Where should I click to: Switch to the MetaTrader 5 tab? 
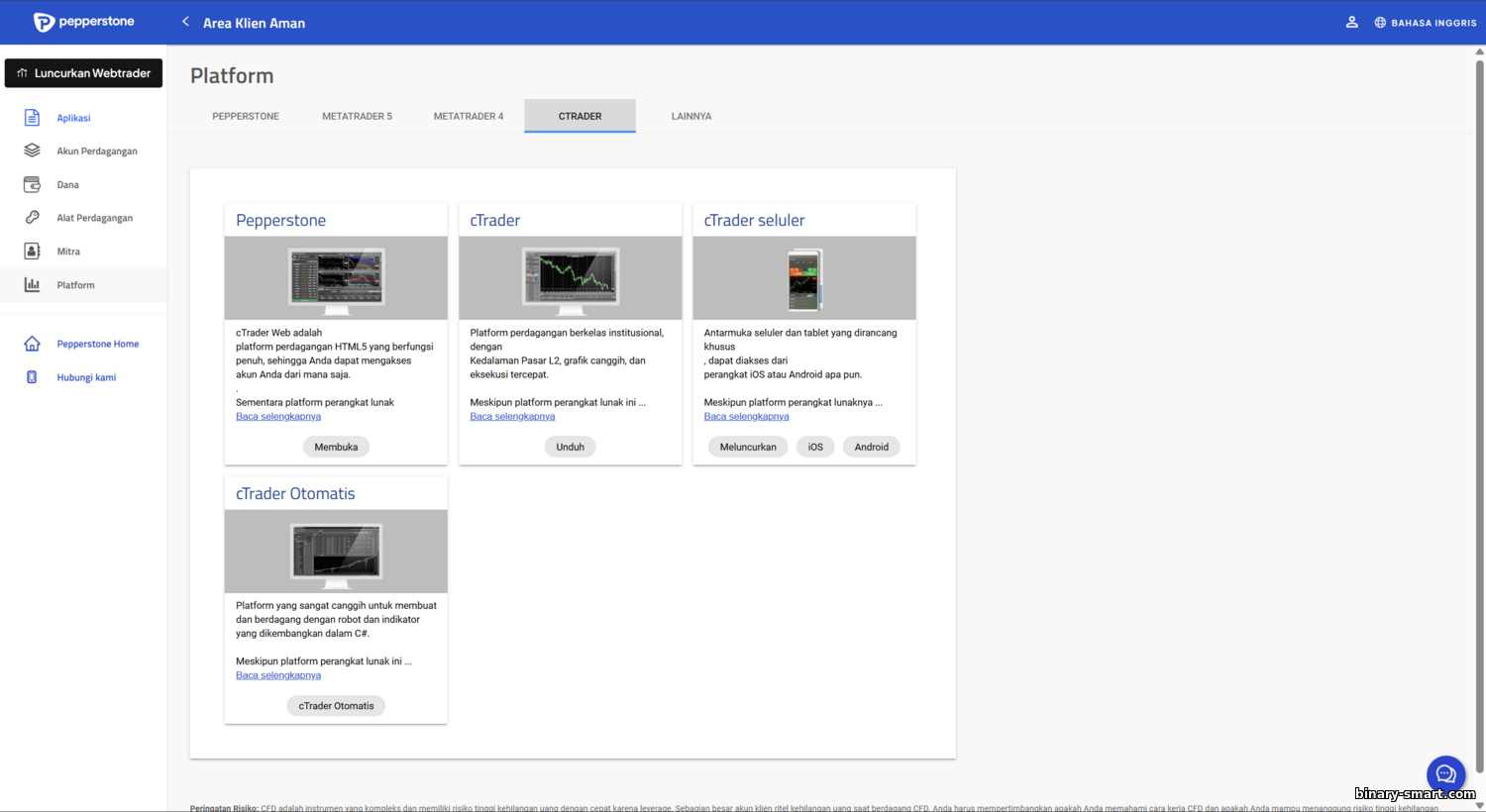[x=357, y=116]
